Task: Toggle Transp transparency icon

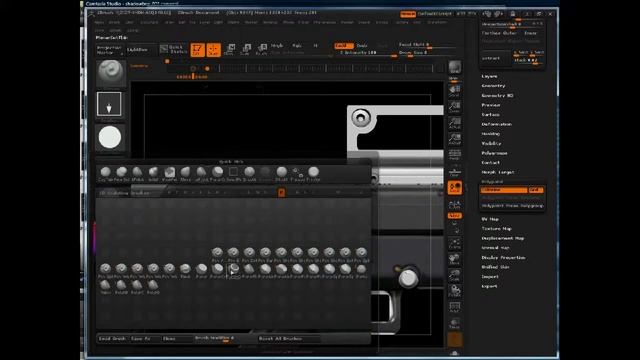Action: pos(455,324)
